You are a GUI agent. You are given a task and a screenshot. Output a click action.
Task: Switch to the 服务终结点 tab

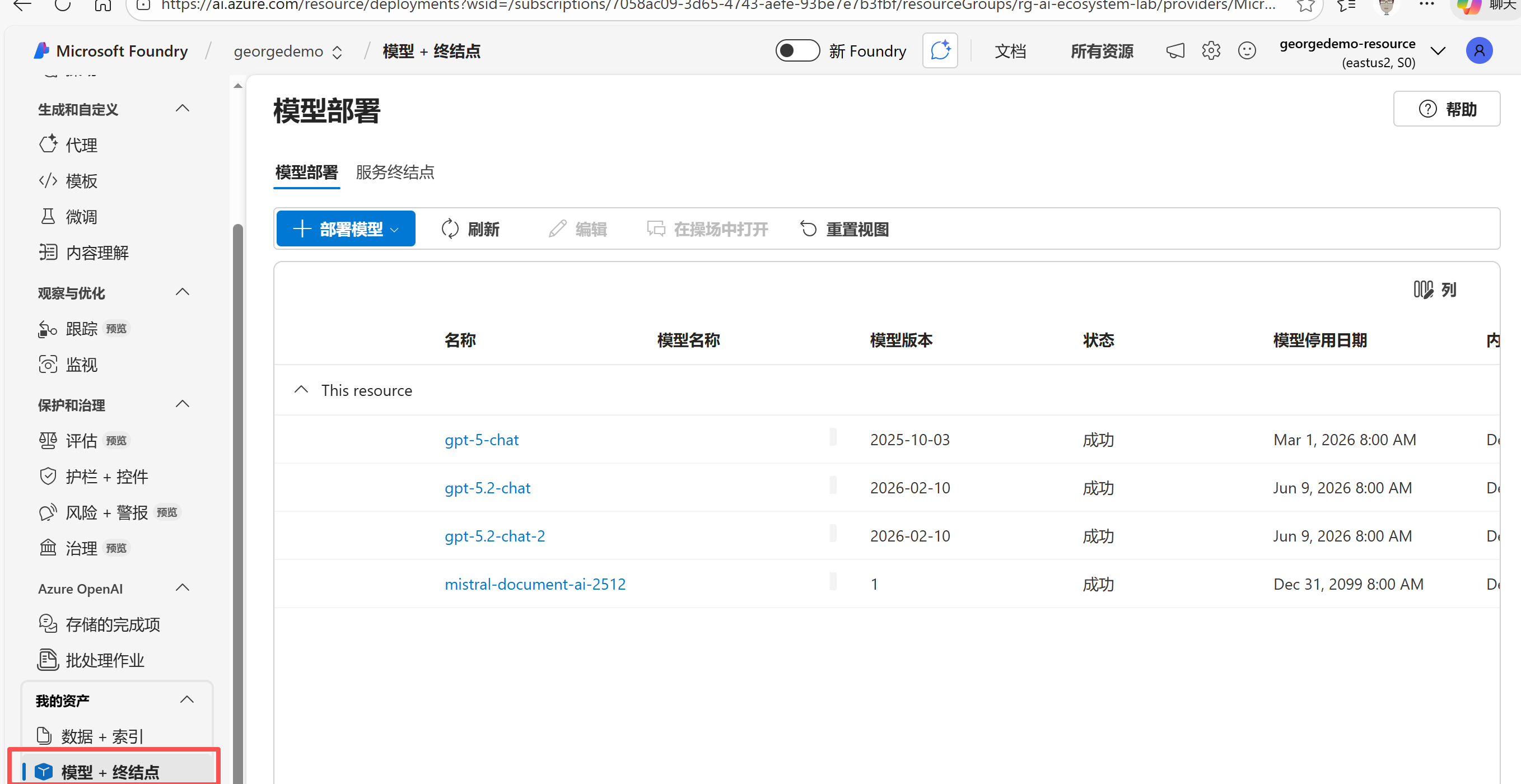coord(395,172)
